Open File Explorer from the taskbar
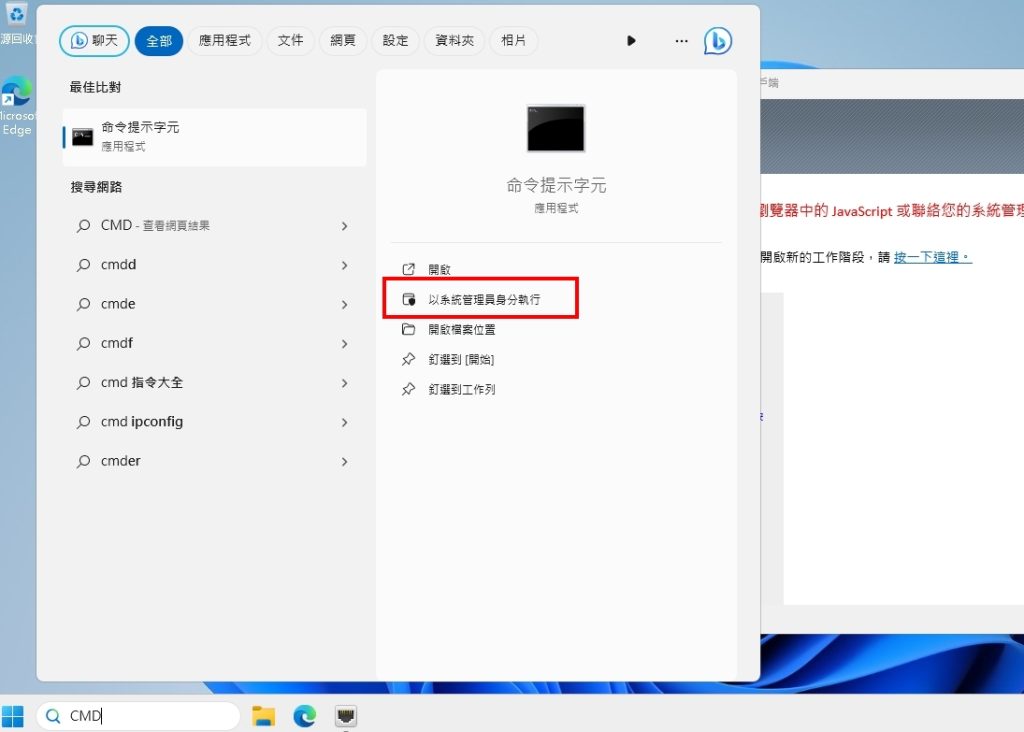The height and width of the screenshot is (732, 1024). [263, 716]
